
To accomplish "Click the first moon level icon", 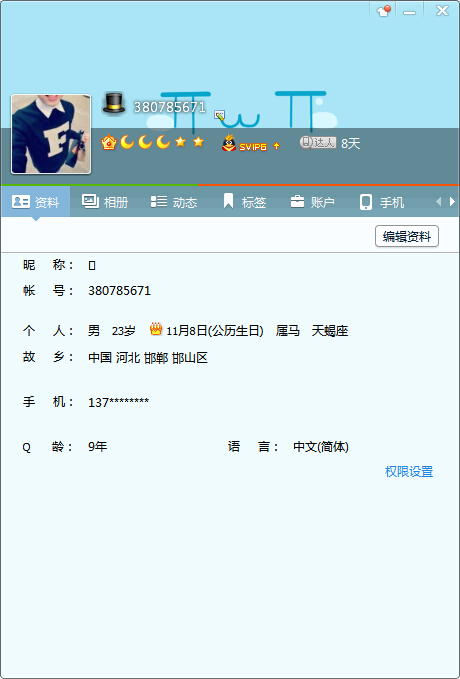I will [127, 142].
